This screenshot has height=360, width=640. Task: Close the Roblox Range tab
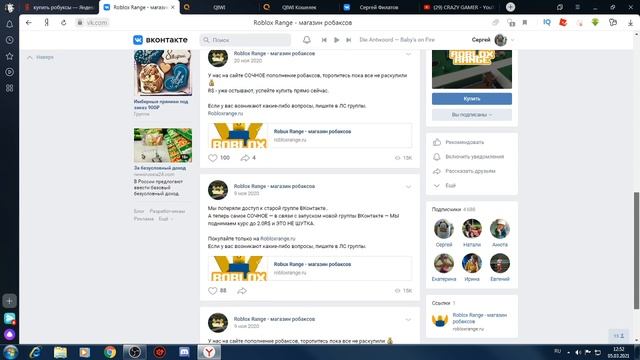(x=173, y=7)
